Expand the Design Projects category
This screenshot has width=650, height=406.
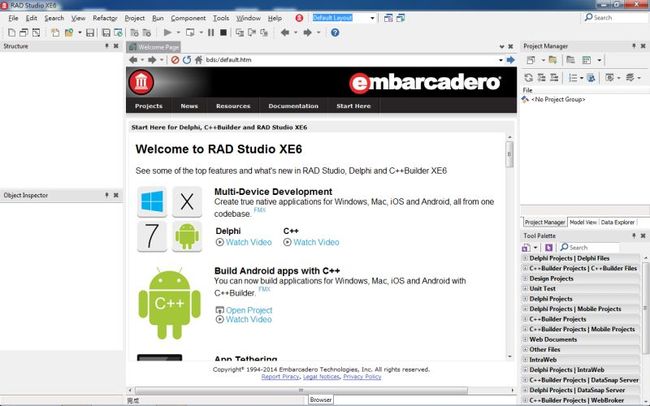click(525, 278)
